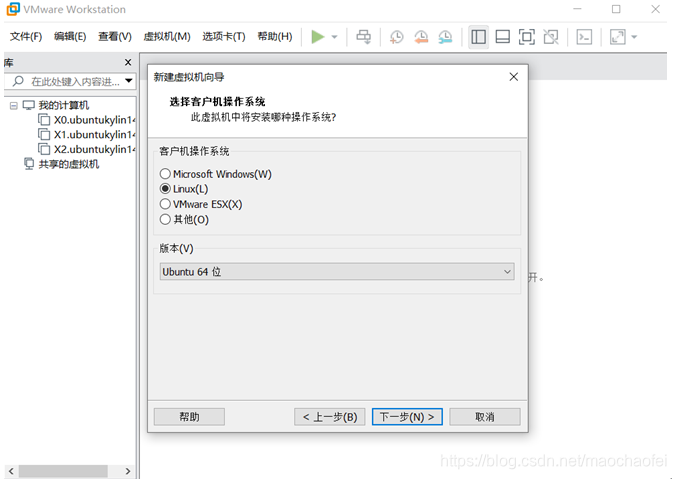Select X2.ubuntukylin14 virtual machine
The image size is (676, 479).
pos(94,149)
